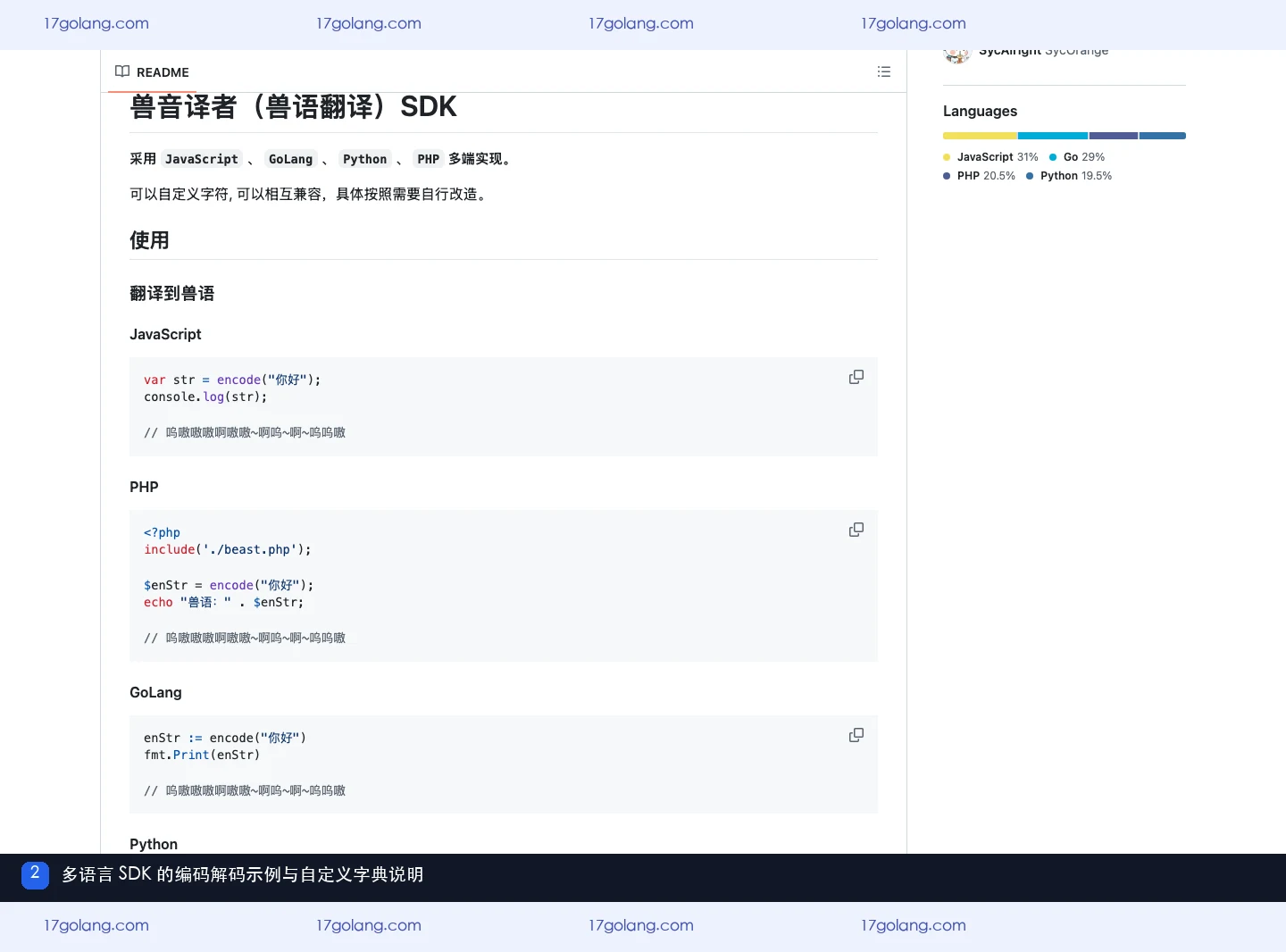Click the purple PHP bar segment

[1114, 136]
